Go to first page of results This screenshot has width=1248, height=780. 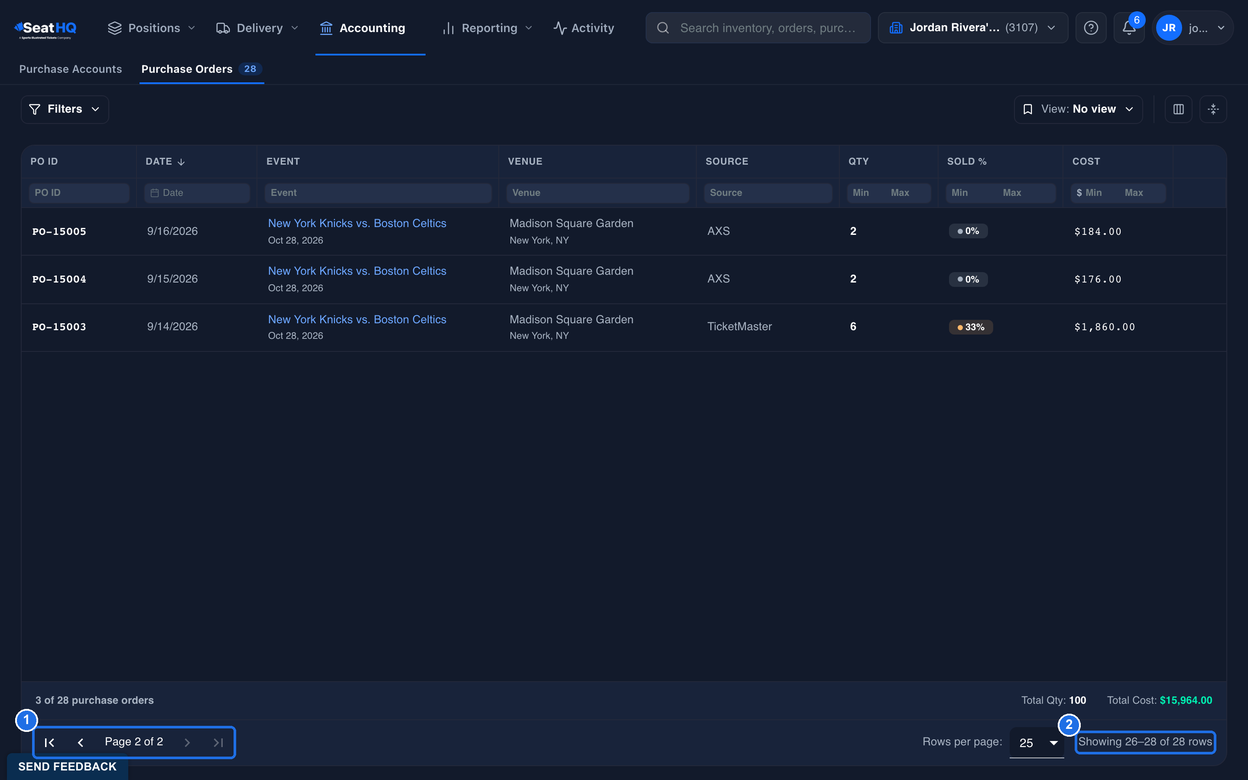point(49,742)
